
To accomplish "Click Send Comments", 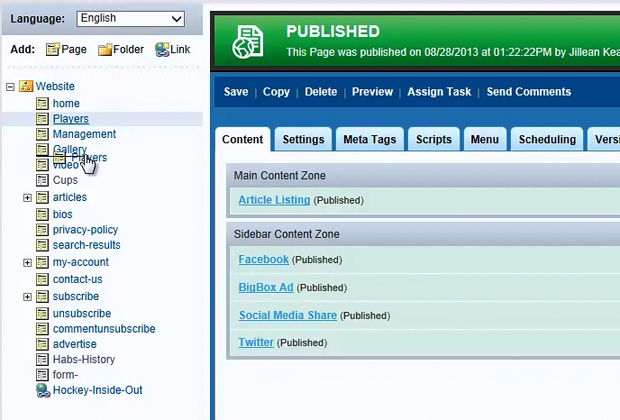I will coord(529,92).
